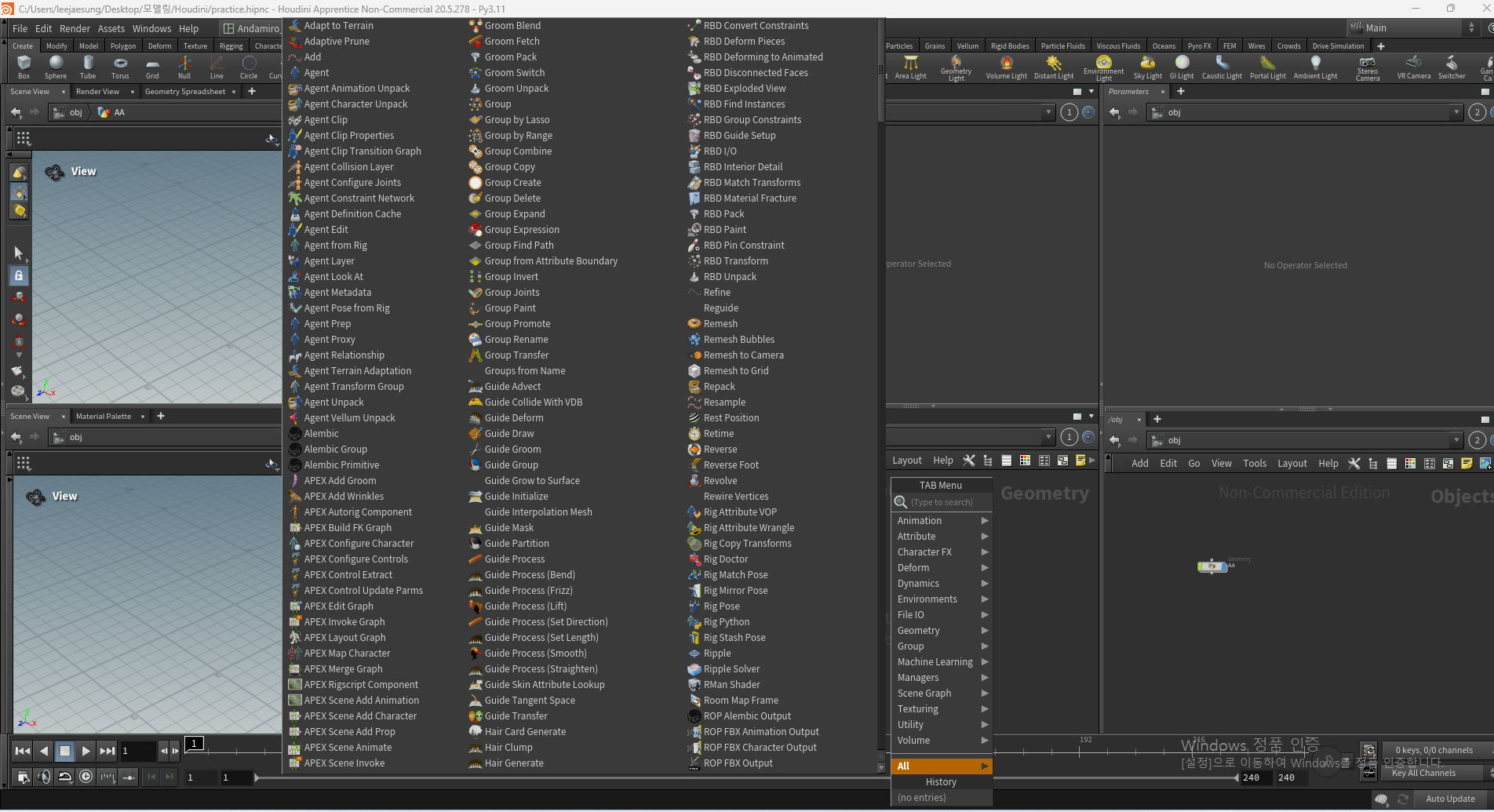Open the Volume submenu in TAB Menu

coord(942,740)
